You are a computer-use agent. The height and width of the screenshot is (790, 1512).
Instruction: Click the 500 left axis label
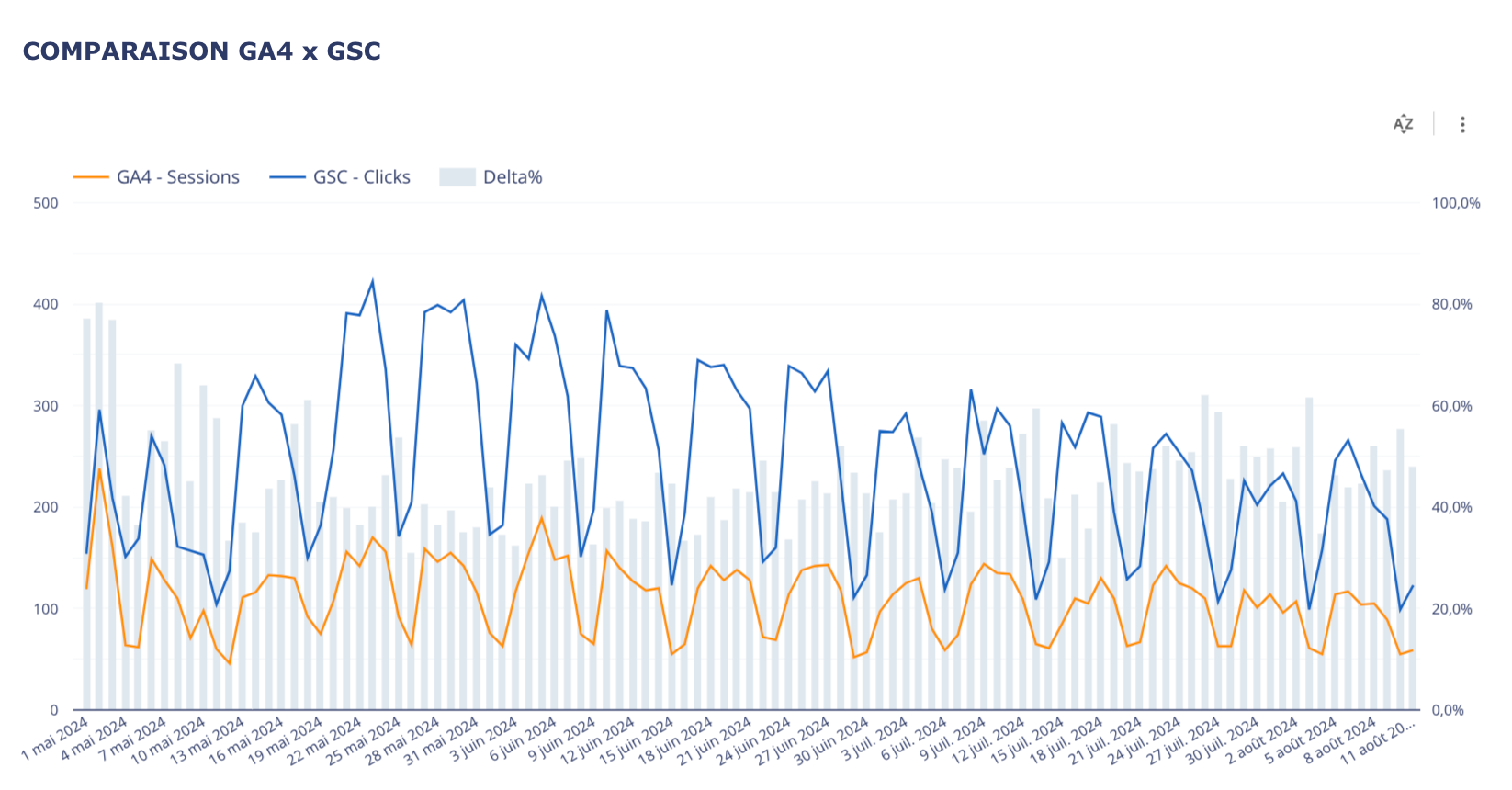coord(46,203)
